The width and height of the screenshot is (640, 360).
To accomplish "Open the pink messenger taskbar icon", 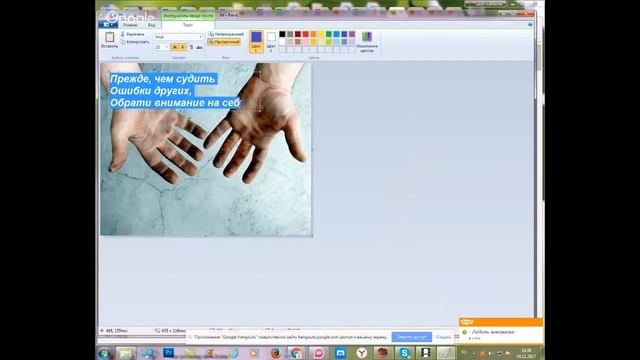I will coord(318,353).
